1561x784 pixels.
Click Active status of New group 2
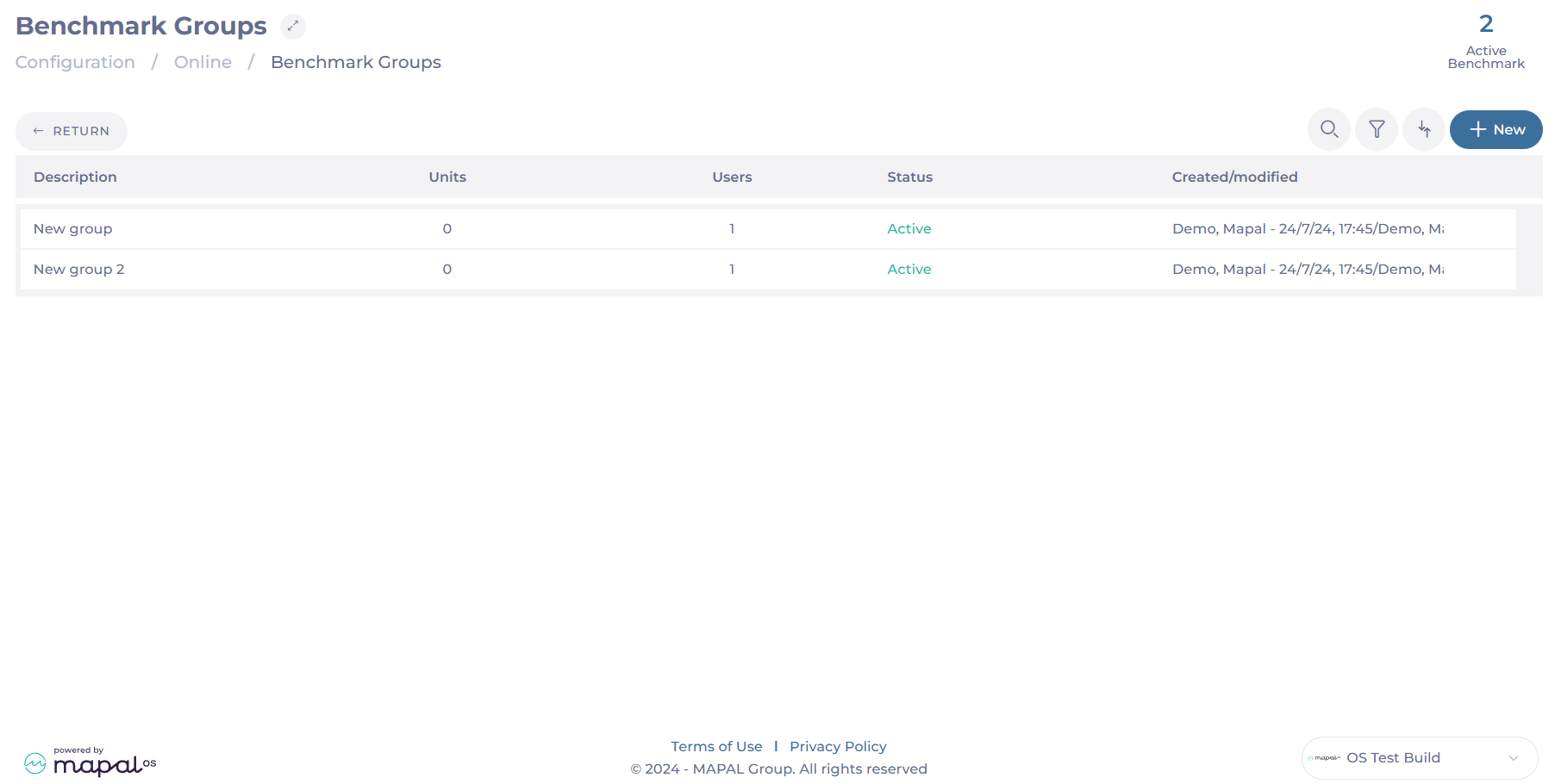pos(909,269)
